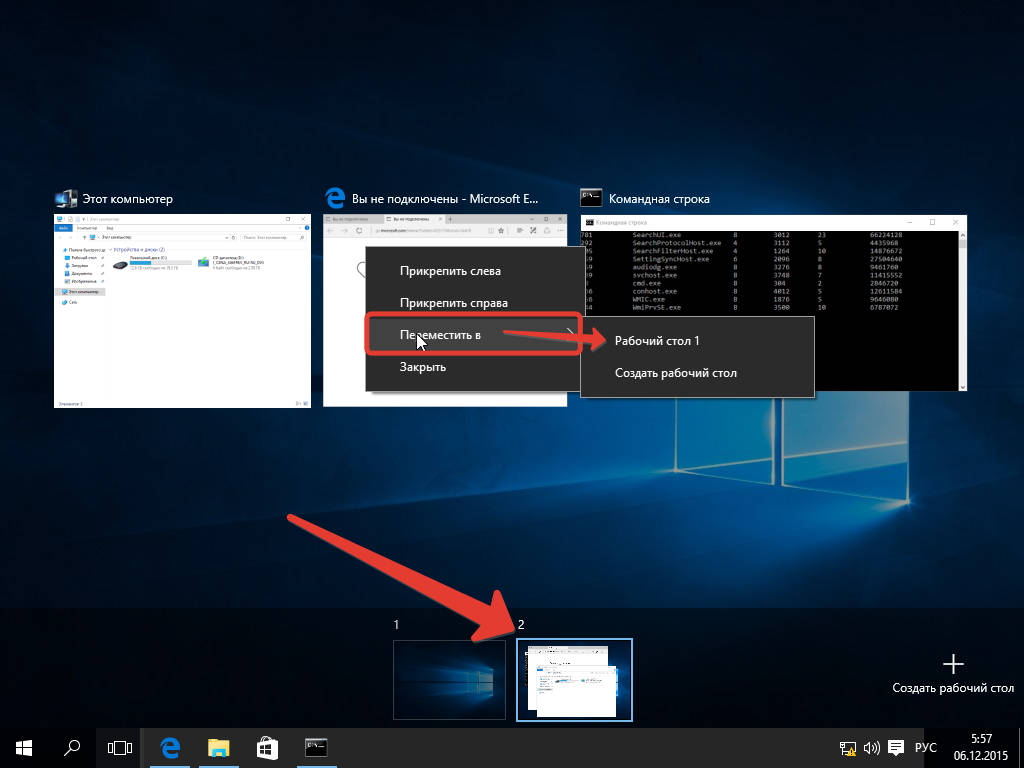The height and width of the screenshot is (768, 1024).
Task: Toggle the Task View button in taskbar
Action: [x=120, y=748]
